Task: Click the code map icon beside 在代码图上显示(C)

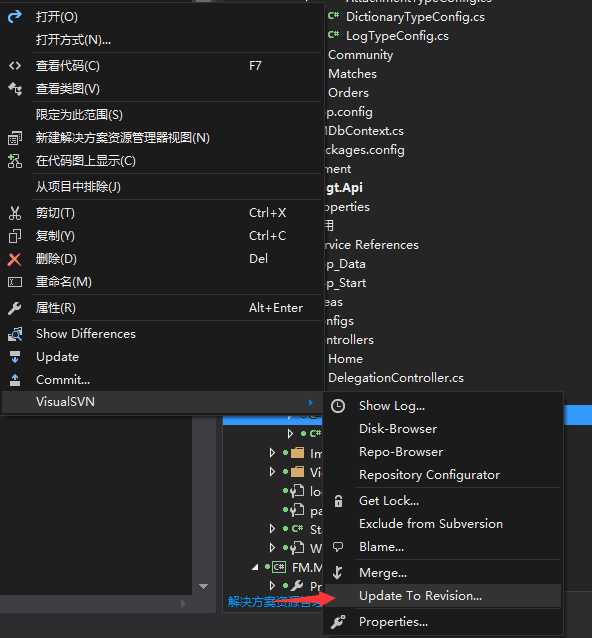Action: tap(15, 161)
